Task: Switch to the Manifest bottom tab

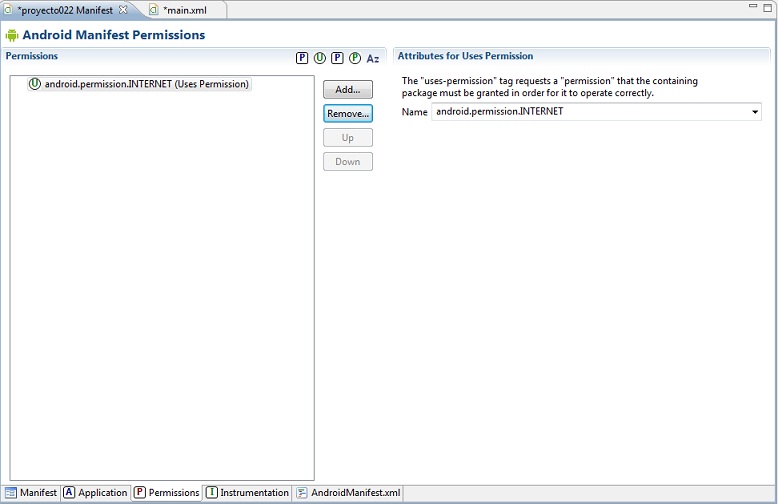Action: tap(31, 493)
